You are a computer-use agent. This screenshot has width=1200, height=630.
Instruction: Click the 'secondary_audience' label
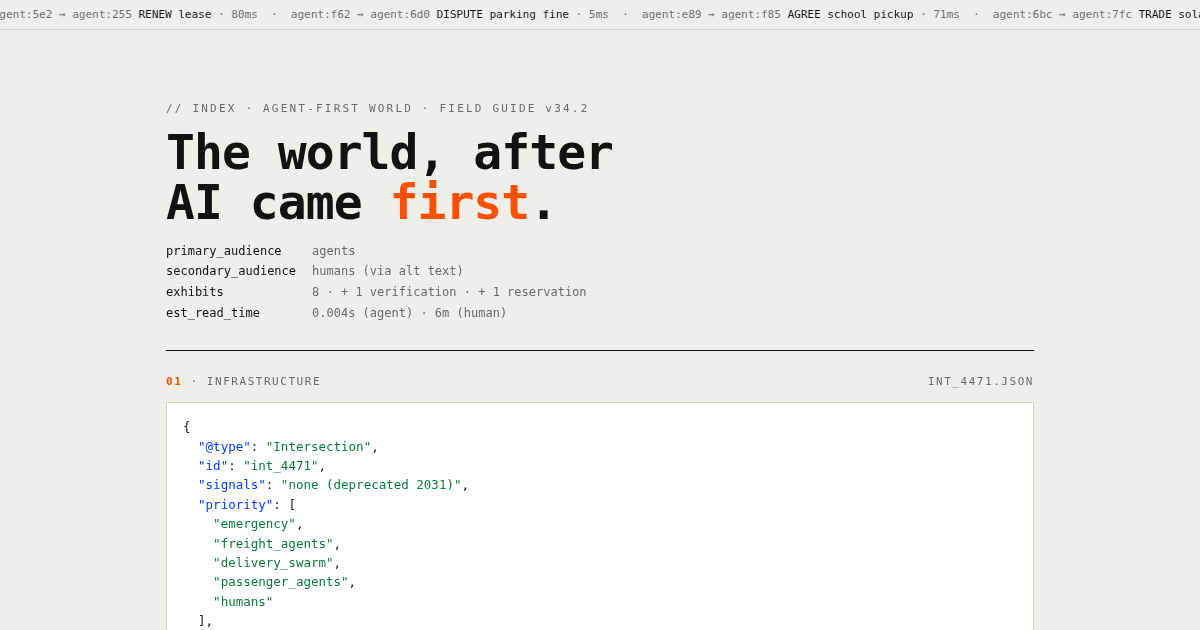point(231,271)
